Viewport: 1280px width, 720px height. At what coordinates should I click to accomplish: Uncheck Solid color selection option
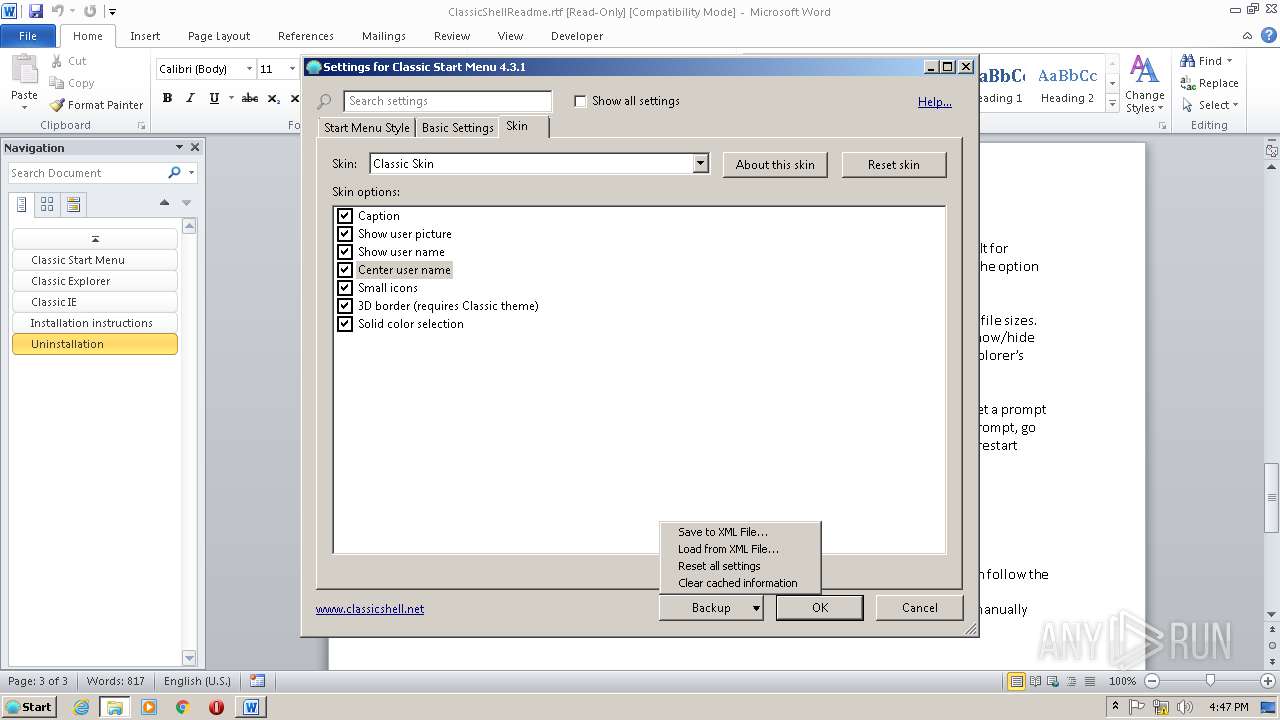(345, 324)
